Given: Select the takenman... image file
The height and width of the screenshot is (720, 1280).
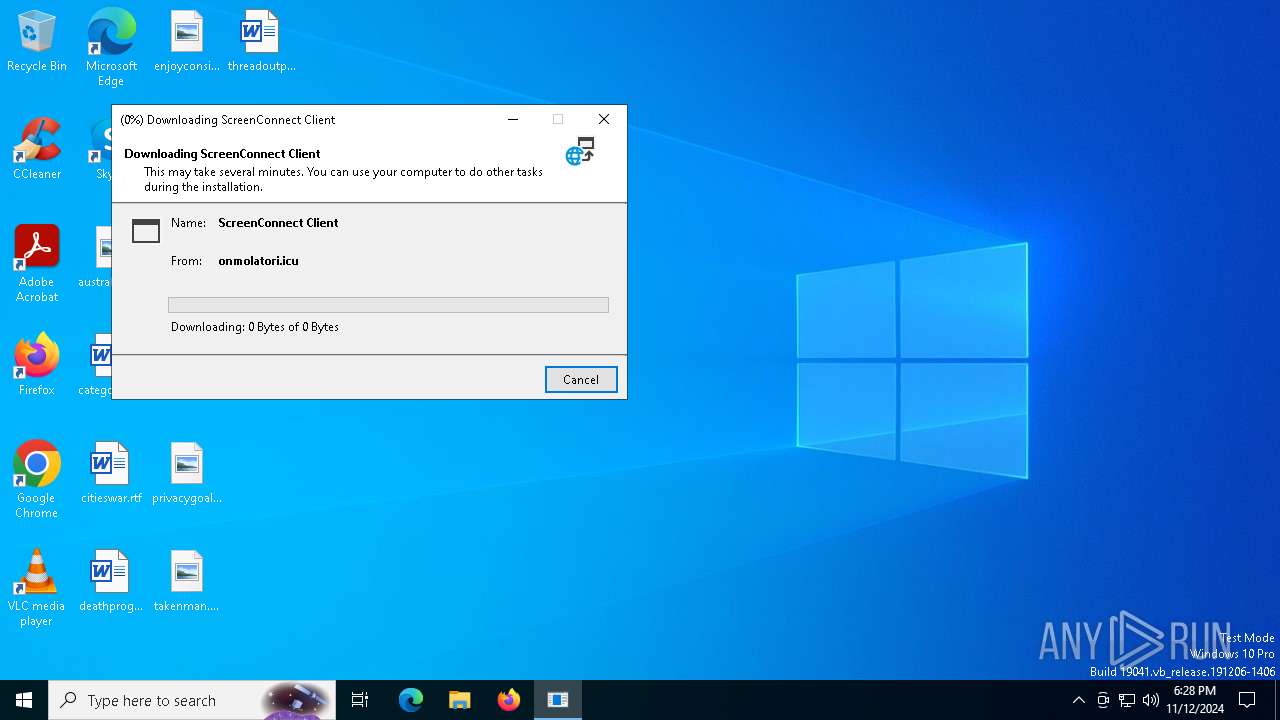Looking at the screenshot, I should 186,582.
